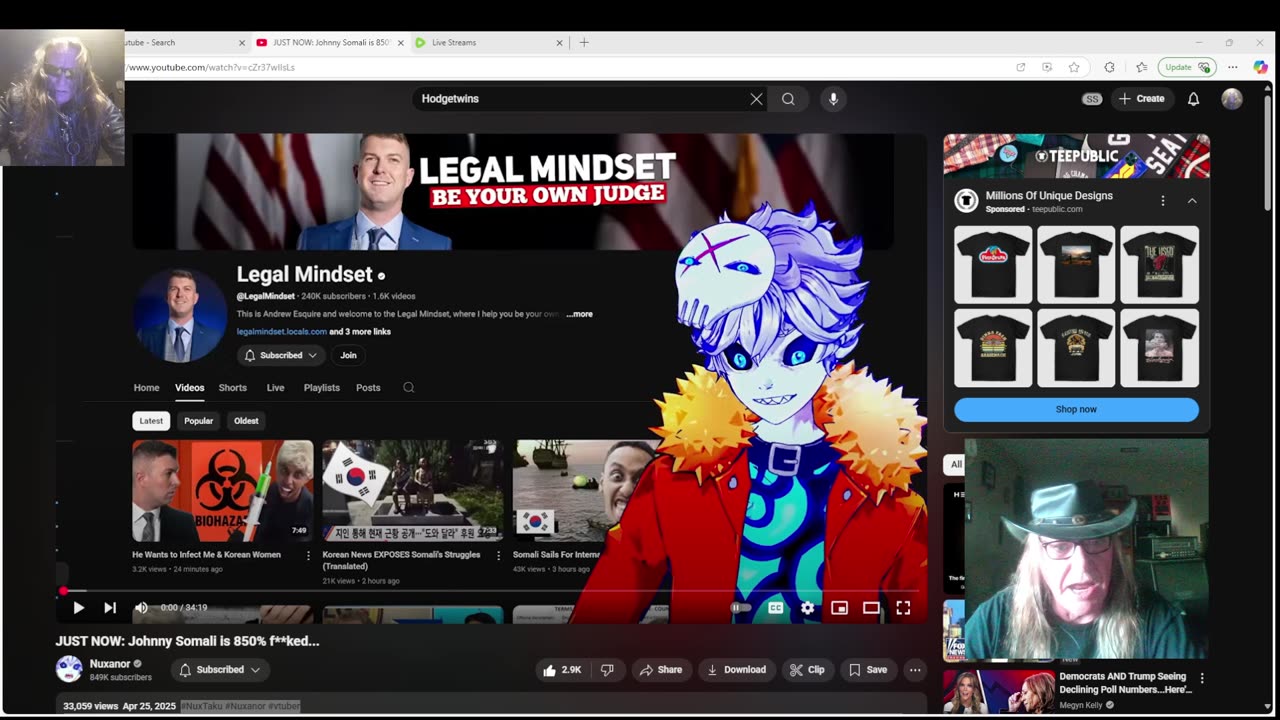Click the browser Update button
Screen dimensions: 1280x720
1187,67
